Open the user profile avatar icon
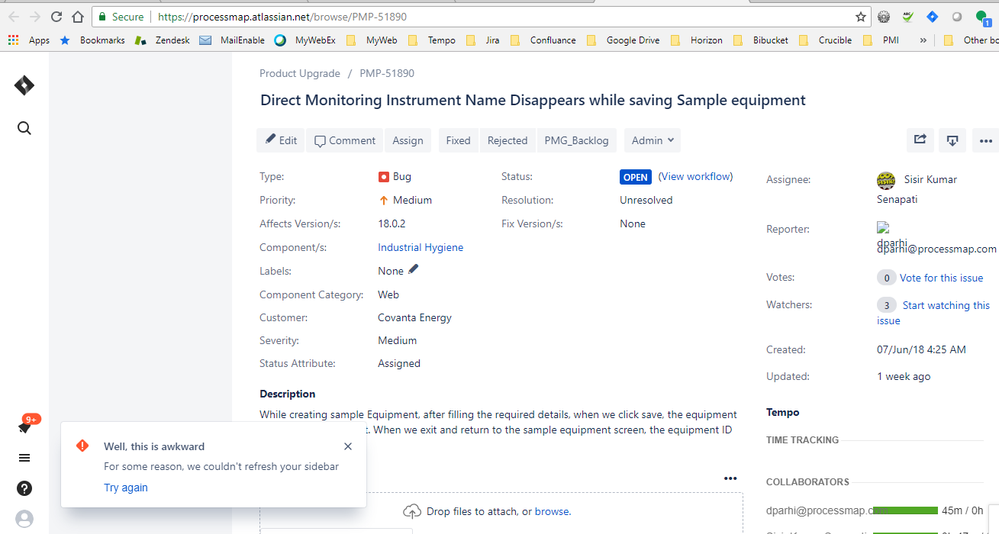 (x=25, y=518)
